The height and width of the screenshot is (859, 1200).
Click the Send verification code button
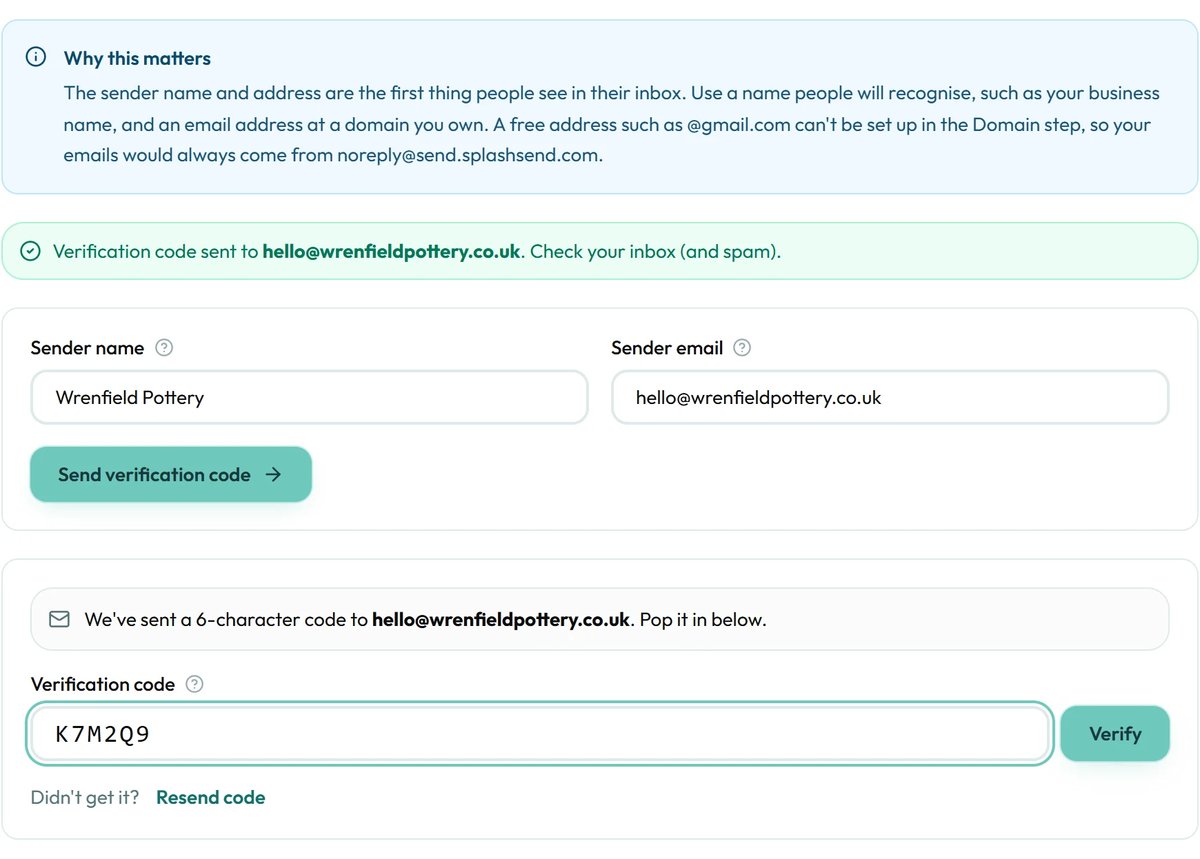point(171,474)
